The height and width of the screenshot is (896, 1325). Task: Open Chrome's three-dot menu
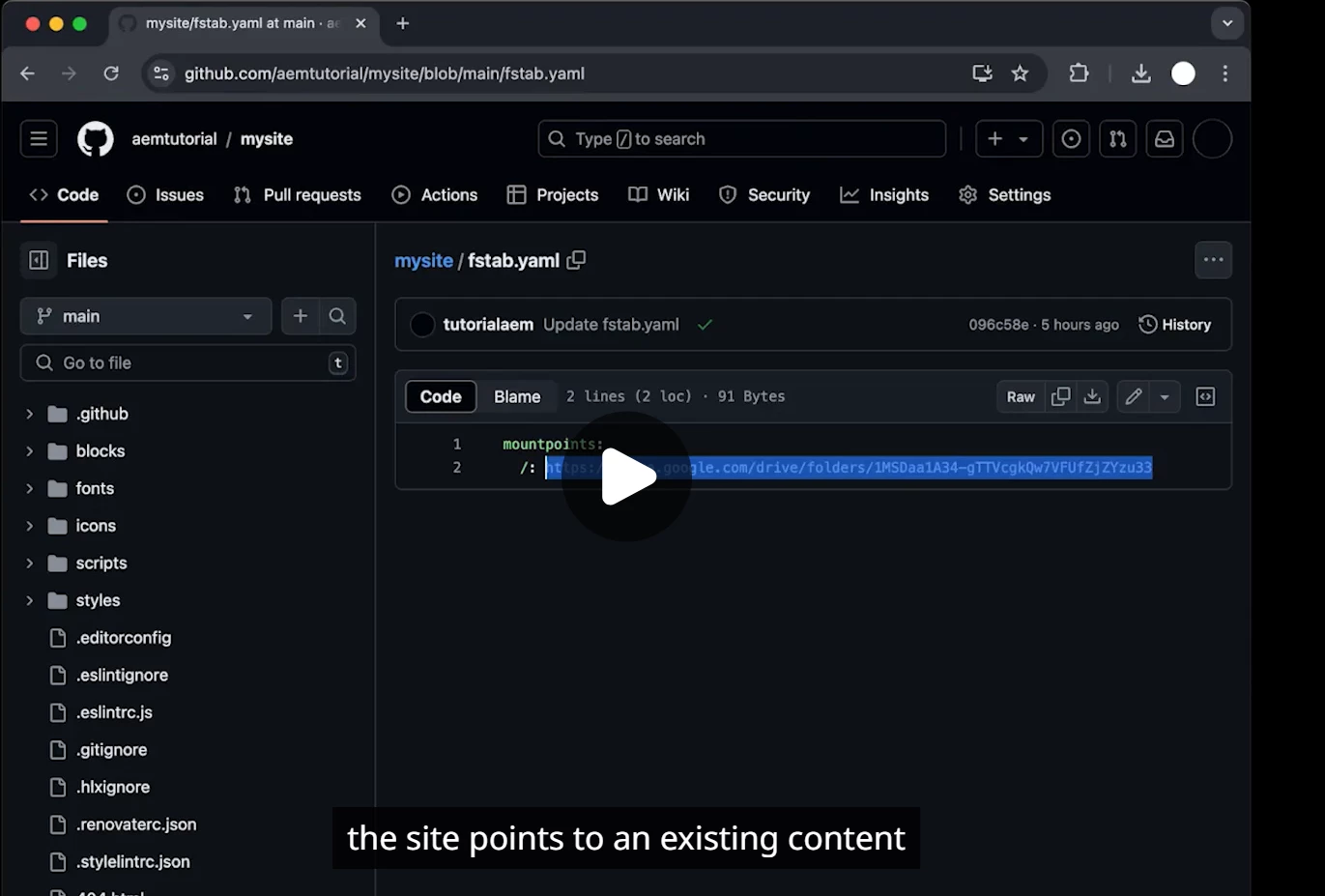[1224, 73]
